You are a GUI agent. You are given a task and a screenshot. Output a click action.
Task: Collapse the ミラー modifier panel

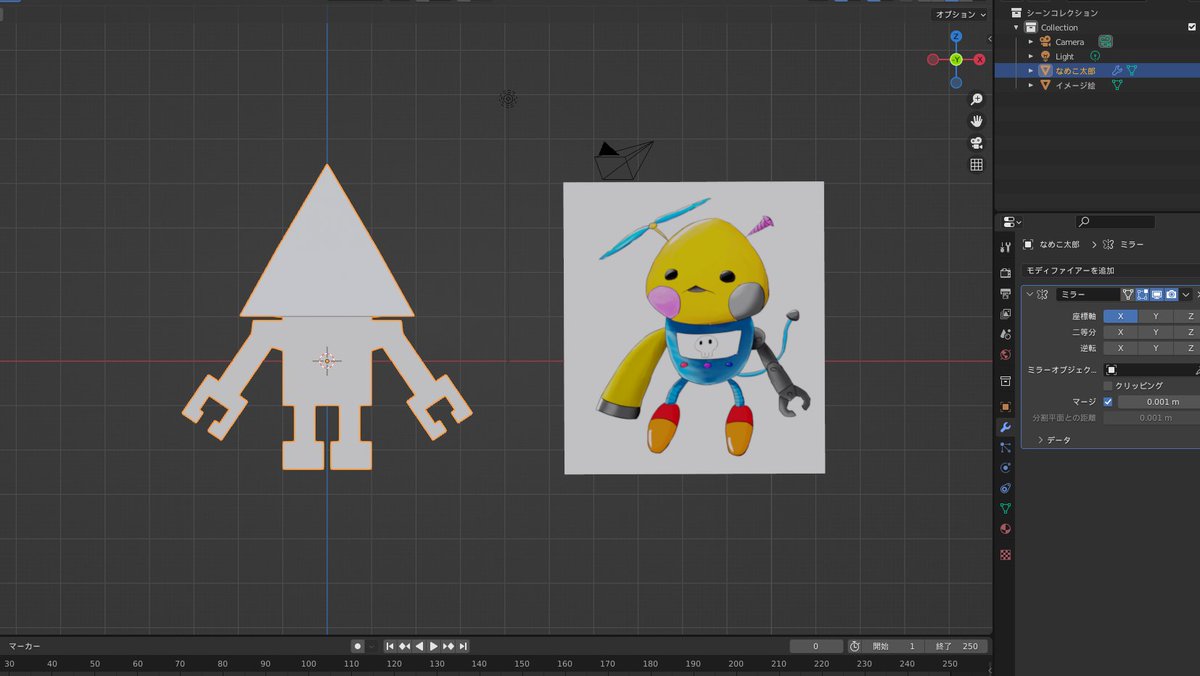coord(1030,295)
